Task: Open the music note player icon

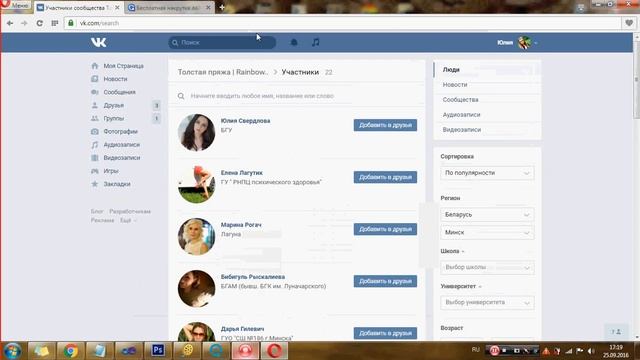Action: 316,42
